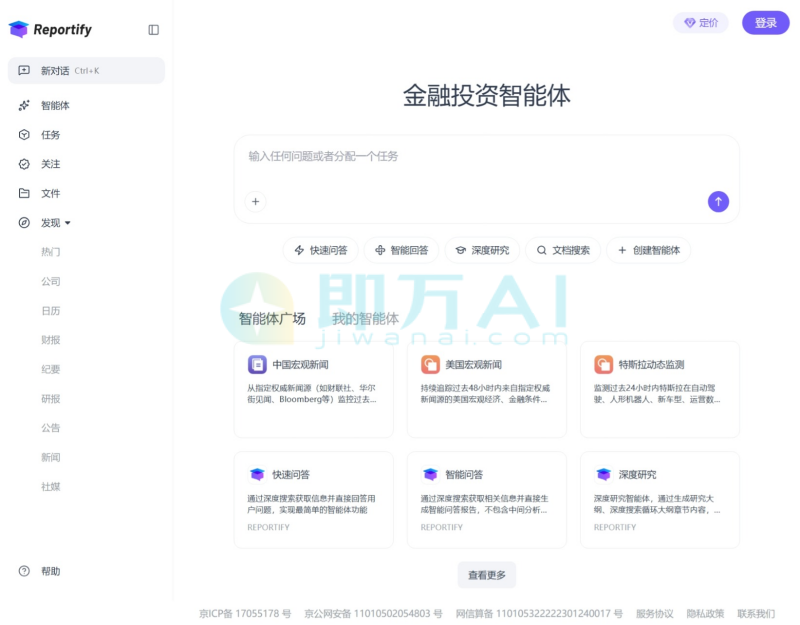Open the 定价 pricing page
The image size is (800, 625).
click(700, 22)
